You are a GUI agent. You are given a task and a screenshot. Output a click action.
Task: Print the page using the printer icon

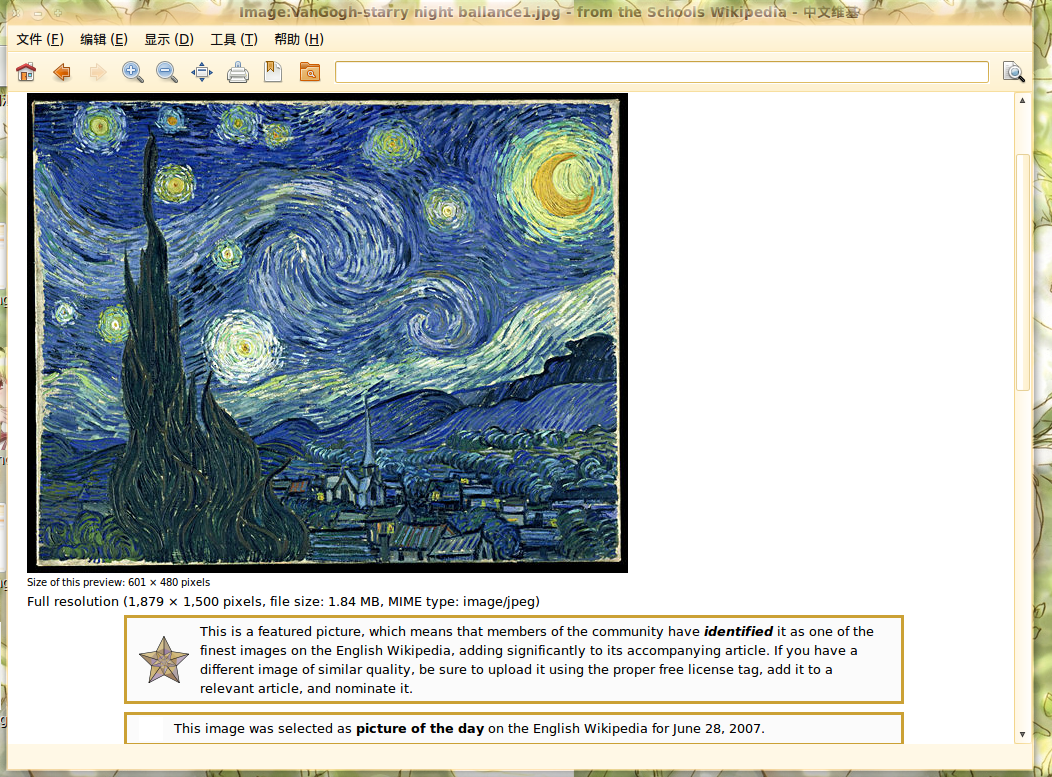[x=238, y=72]
